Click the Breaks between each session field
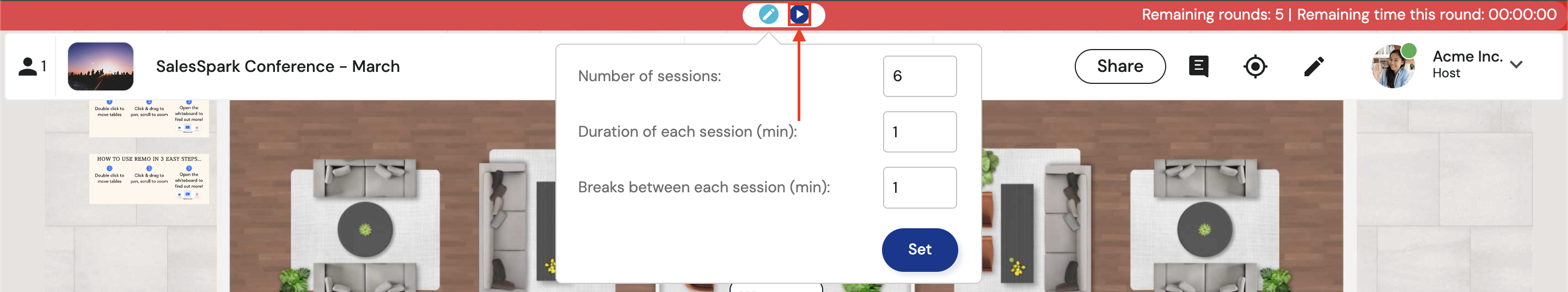Image resolution: width=1568 pixels, height=292 pixels. pyautogui.click(x=919, y=187)
